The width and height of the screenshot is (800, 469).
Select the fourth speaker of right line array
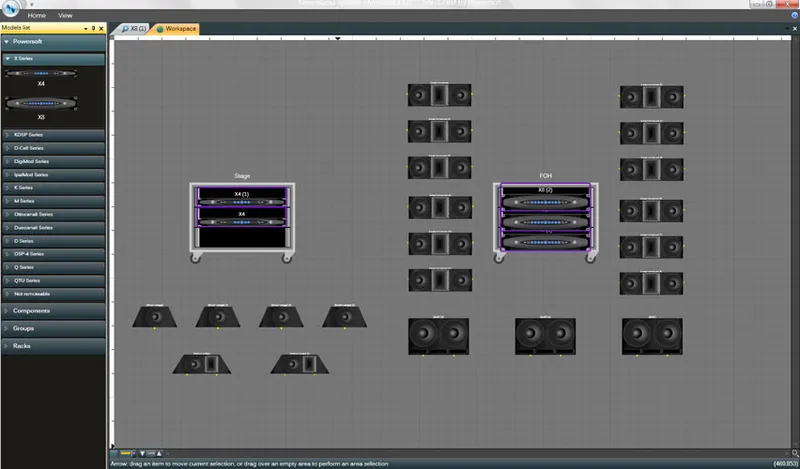tap(652, 211)
